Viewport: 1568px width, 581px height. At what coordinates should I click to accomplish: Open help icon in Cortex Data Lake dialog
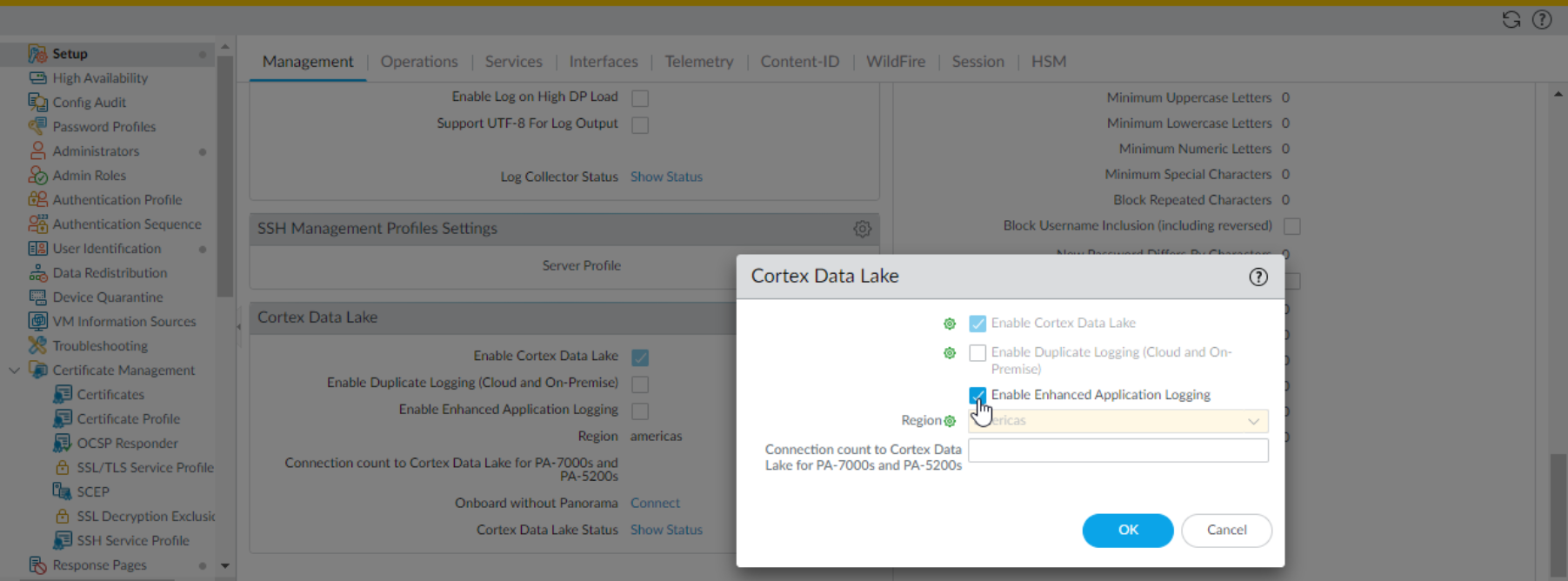click(x=1258, y=277)
